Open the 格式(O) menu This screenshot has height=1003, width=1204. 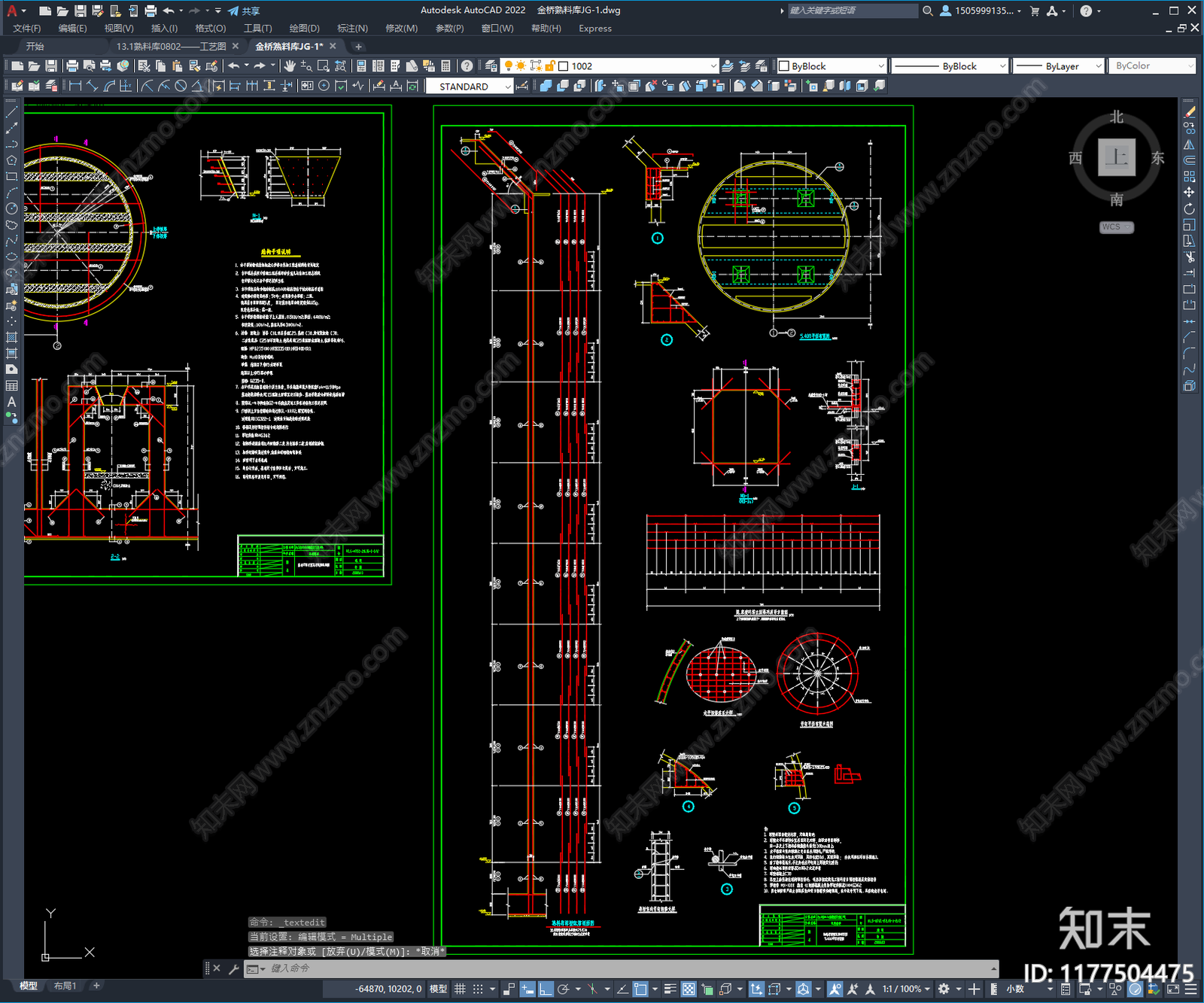click(211, 29)
